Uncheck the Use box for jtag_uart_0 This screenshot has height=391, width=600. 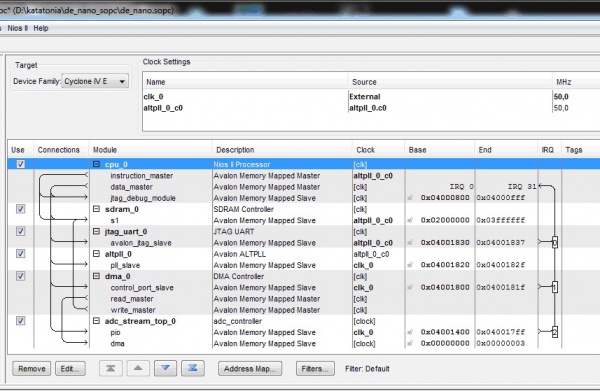coord(21,231)
